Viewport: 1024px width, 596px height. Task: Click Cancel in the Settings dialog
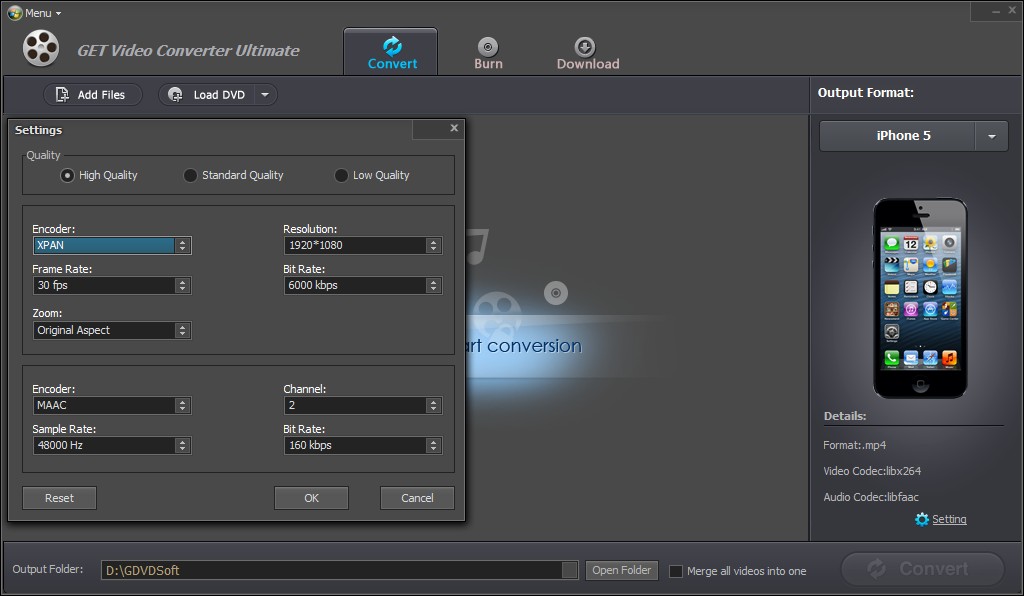(417, 498)
